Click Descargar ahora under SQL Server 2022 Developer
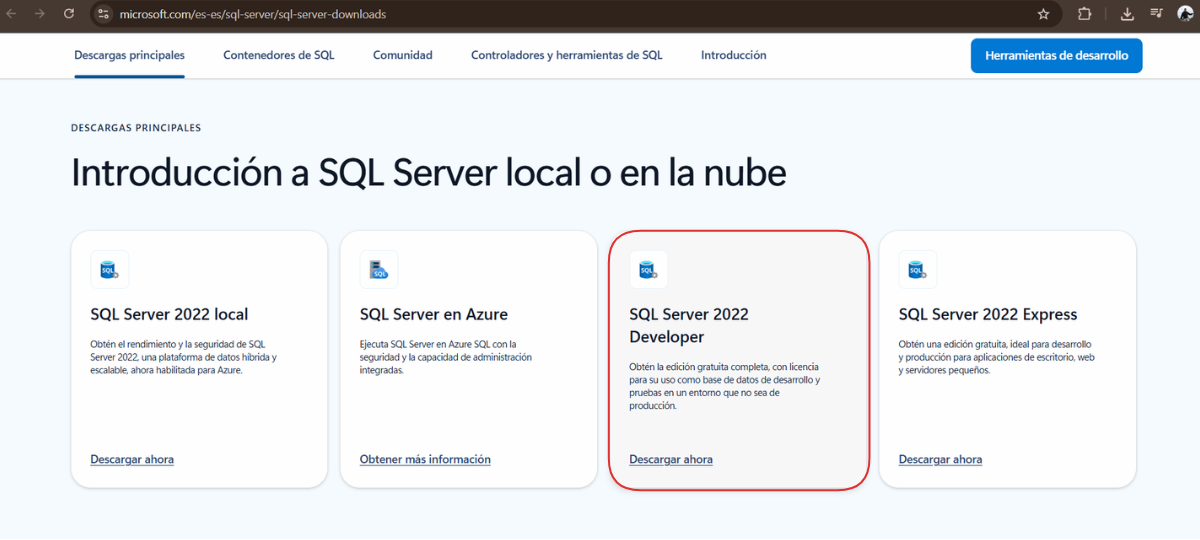Viewport: 1200px width, 540px height. tap(671, 460)
